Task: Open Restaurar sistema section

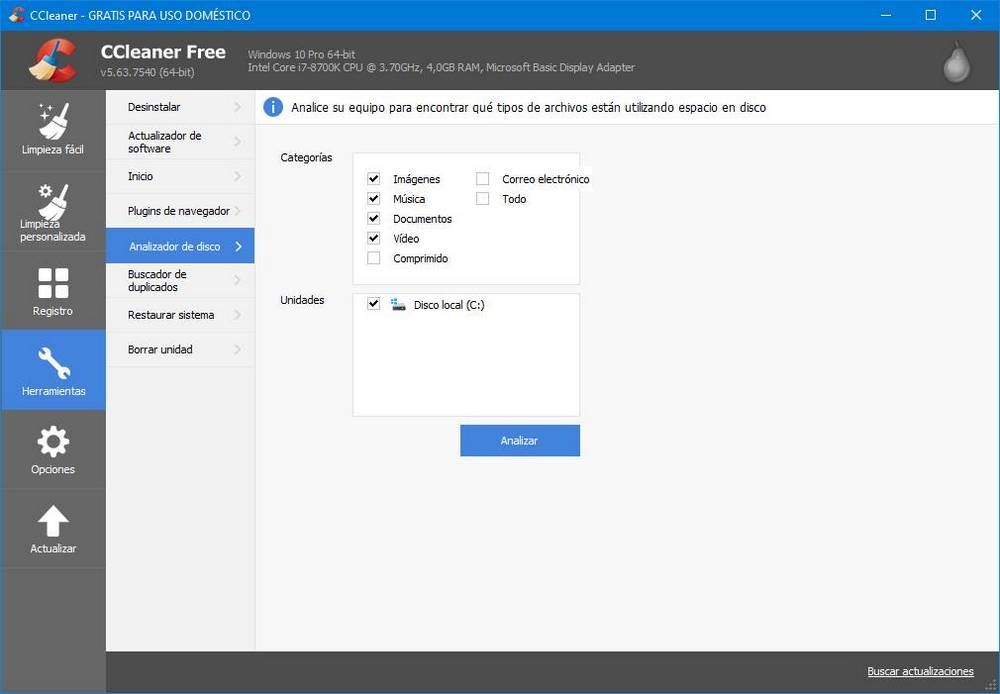Action: pyautogui.click(x=180, y=314)
